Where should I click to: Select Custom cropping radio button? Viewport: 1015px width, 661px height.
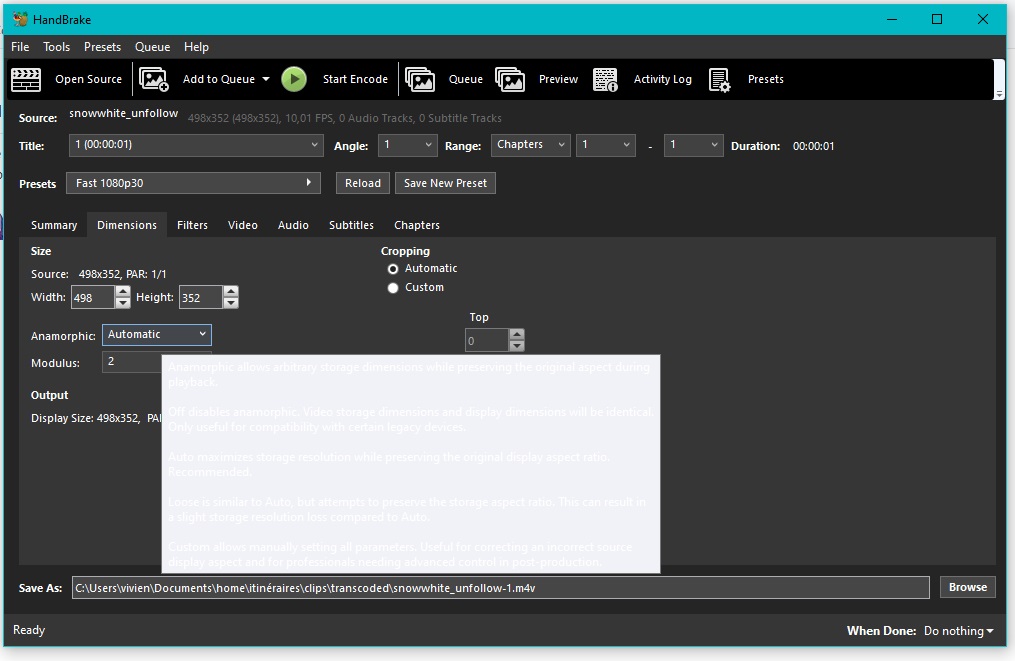point(393,288)
